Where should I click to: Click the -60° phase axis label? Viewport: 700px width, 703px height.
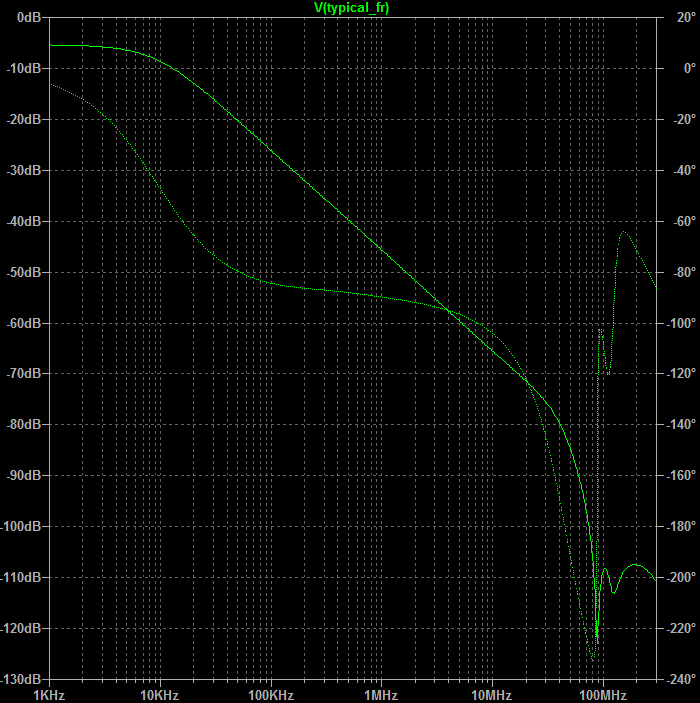click(x=684, y=221)
